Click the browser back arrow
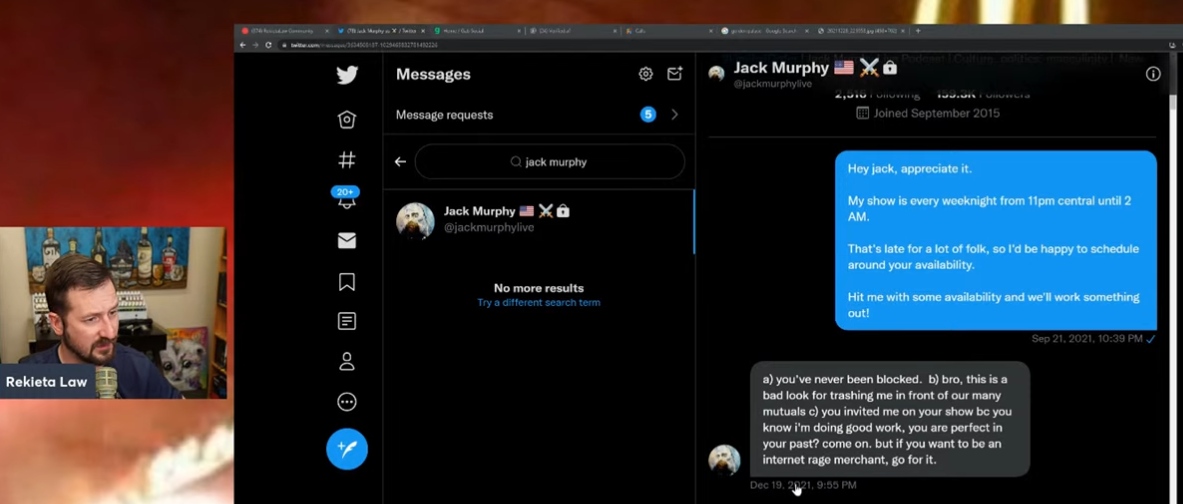This screenshot has width=1183, height=504. click(x=243, y=45)
